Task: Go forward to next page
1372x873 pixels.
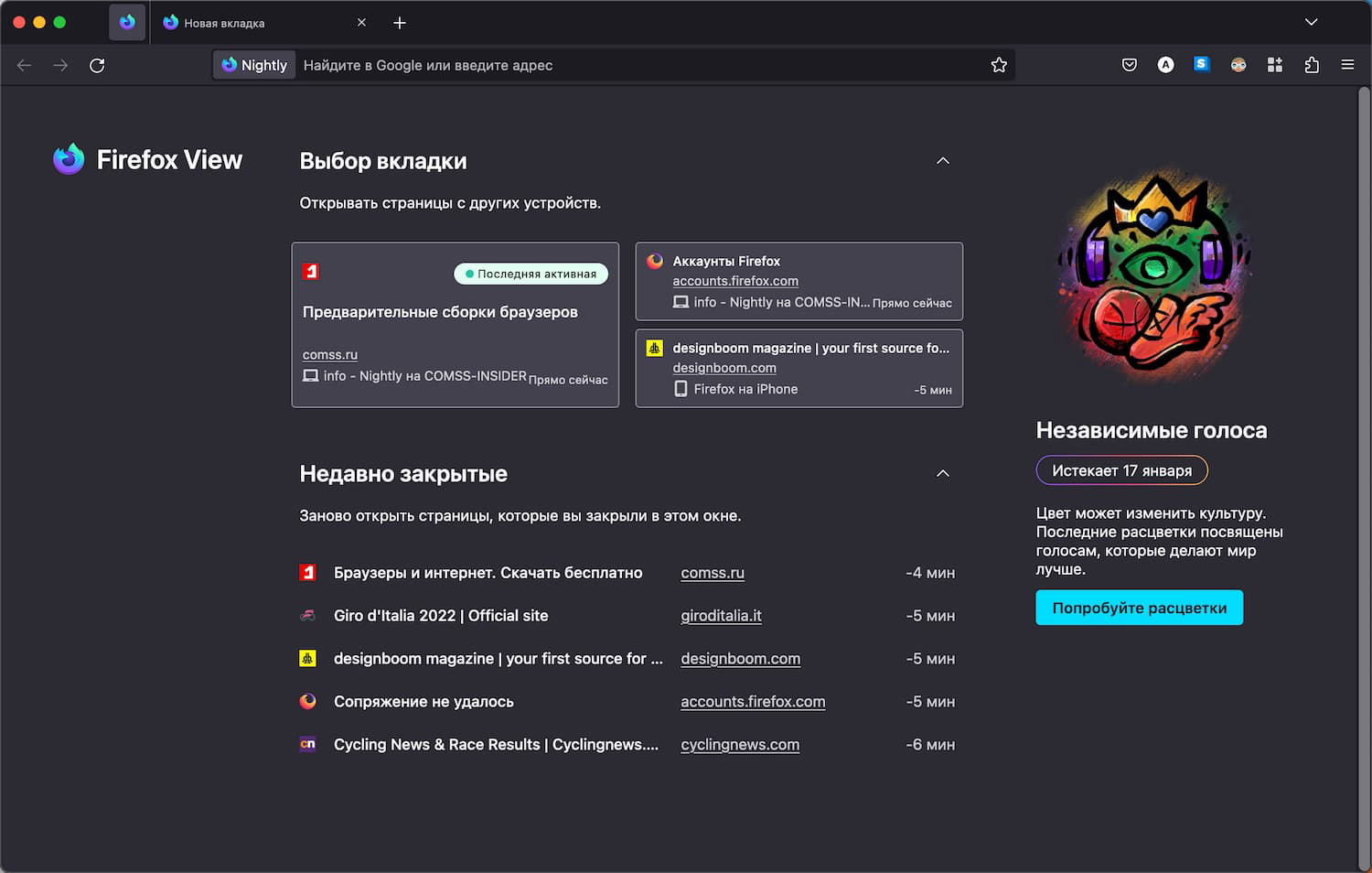Action: pos(60,65)
